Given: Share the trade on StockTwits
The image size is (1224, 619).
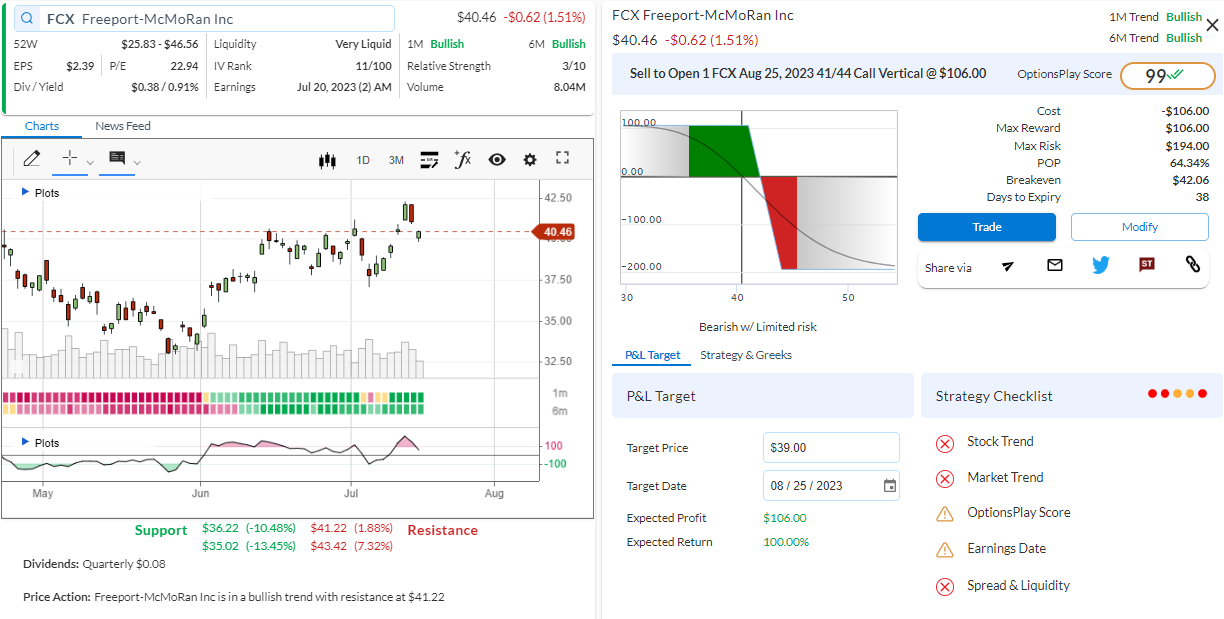Looking at the screenshot, I should tap(1147, 265).
